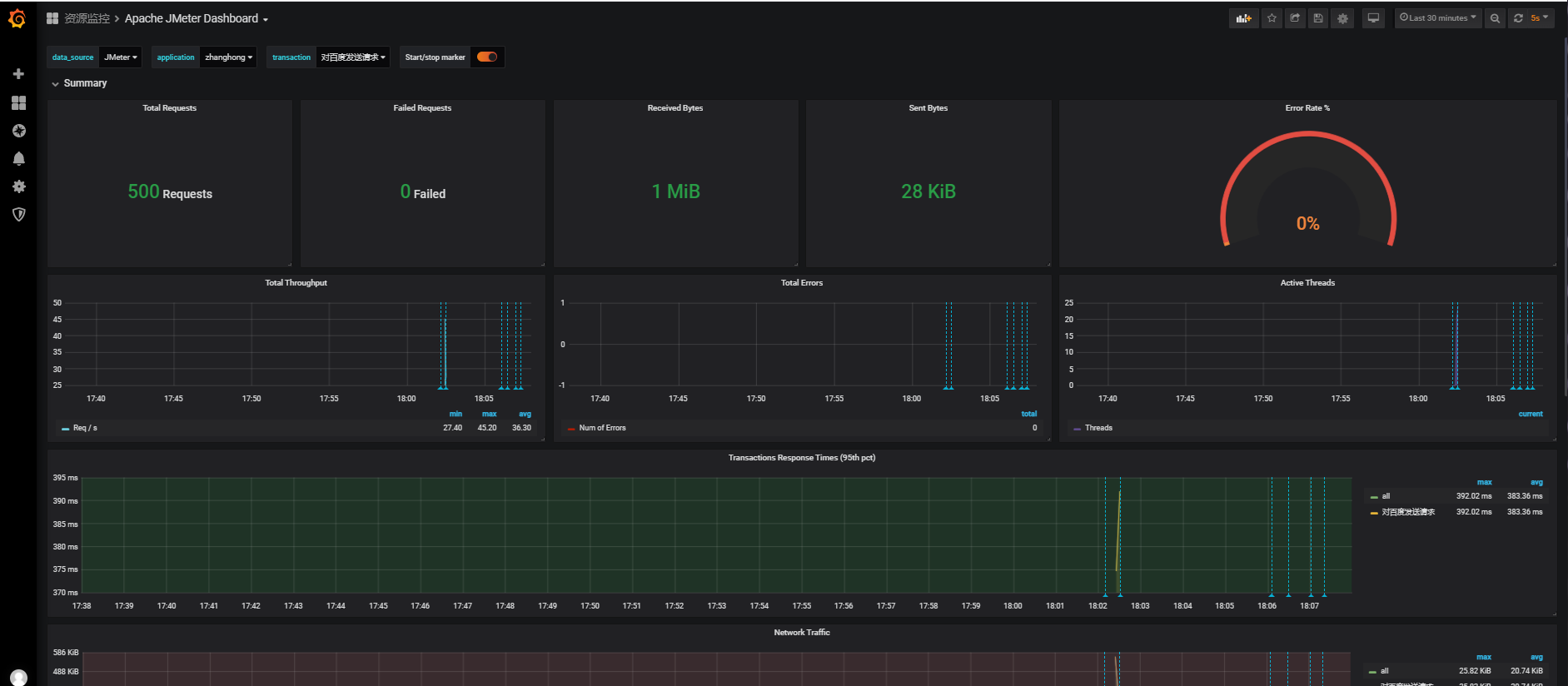Open the Error Rate % panel title menu
The width and height of the screenshot is (1568, 686).
tap(1307, 108)
